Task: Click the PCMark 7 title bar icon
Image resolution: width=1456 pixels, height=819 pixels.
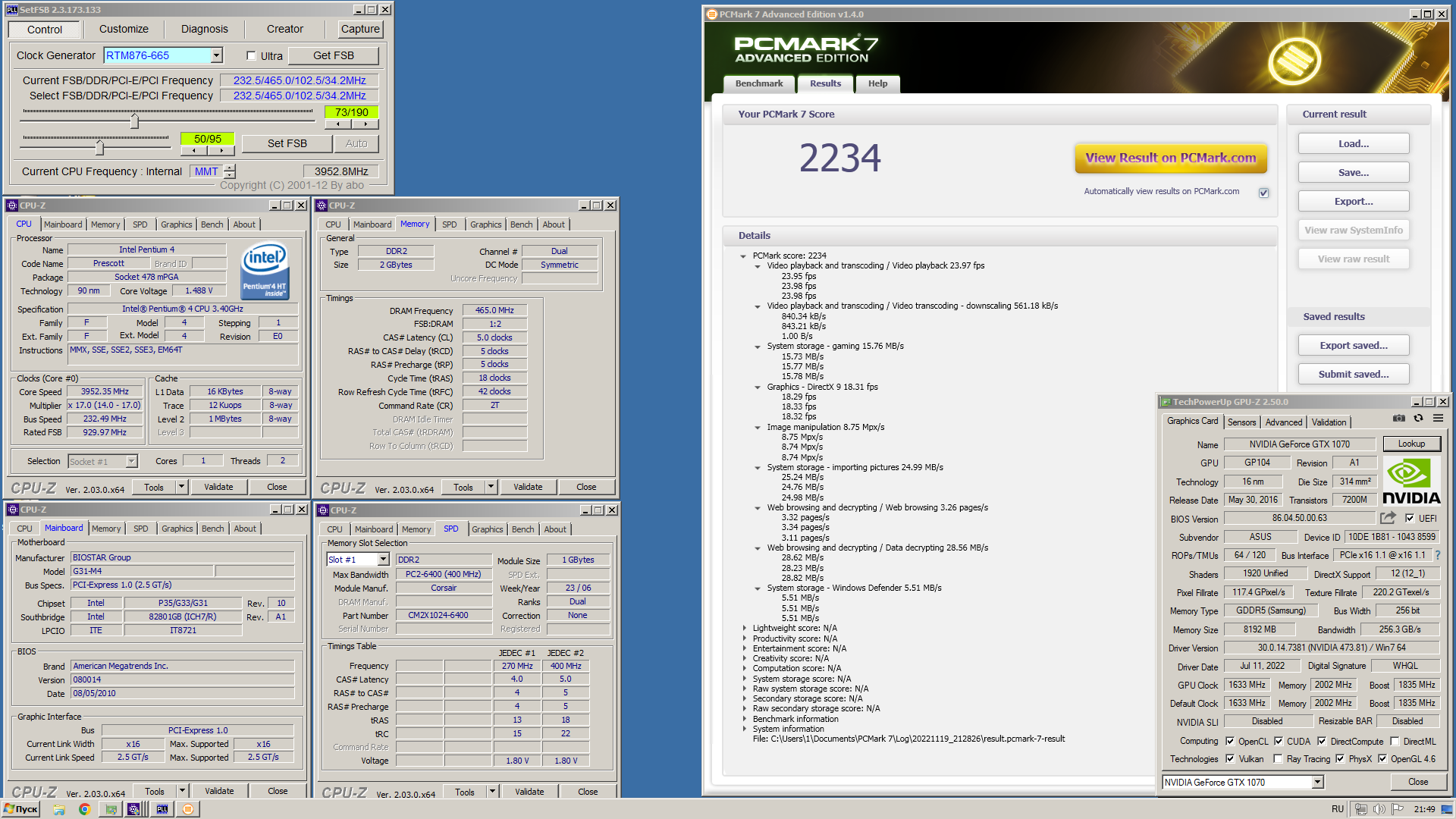Action: tap(711, 14)
